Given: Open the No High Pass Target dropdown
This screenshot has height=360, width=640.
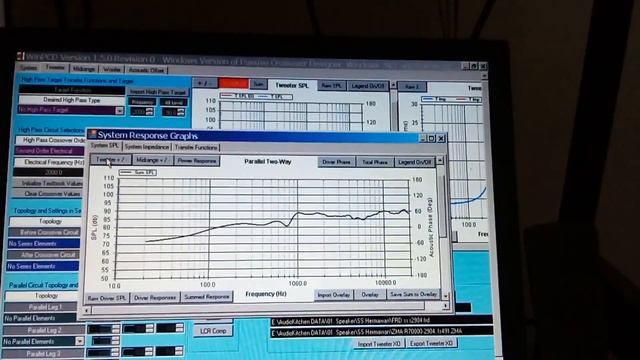Looking at the screenshot, I should click(x=120, y=111).
